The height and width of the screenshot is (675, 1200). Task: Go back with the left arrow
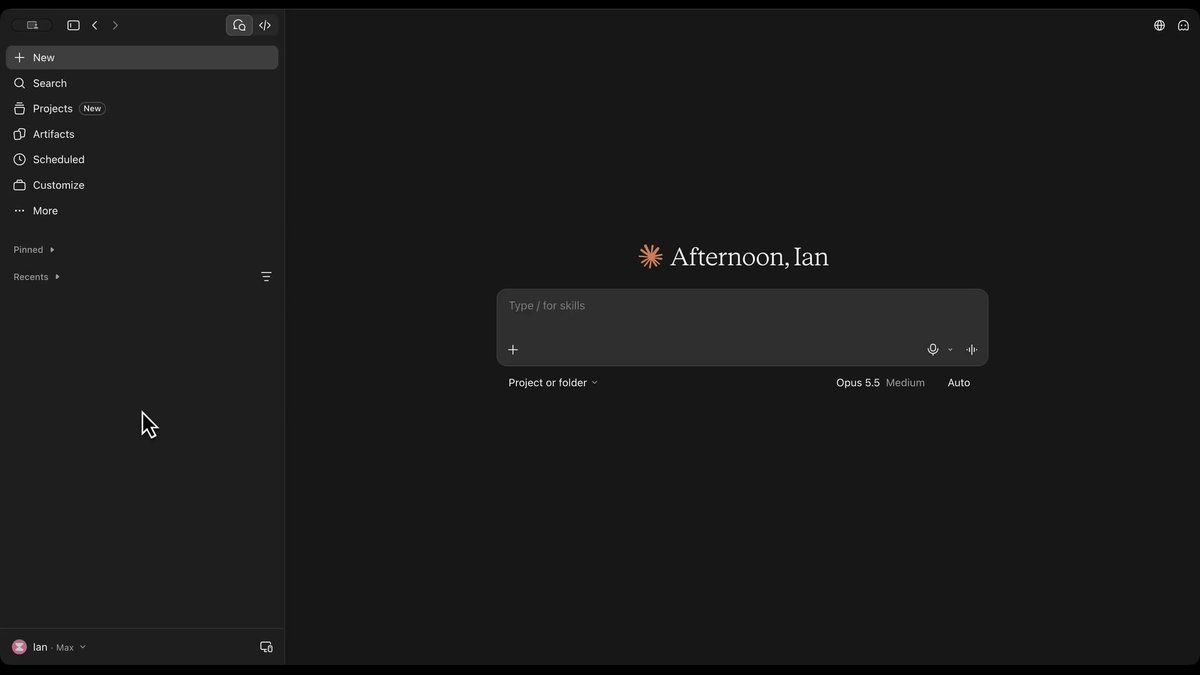click(x=95, y=25)
